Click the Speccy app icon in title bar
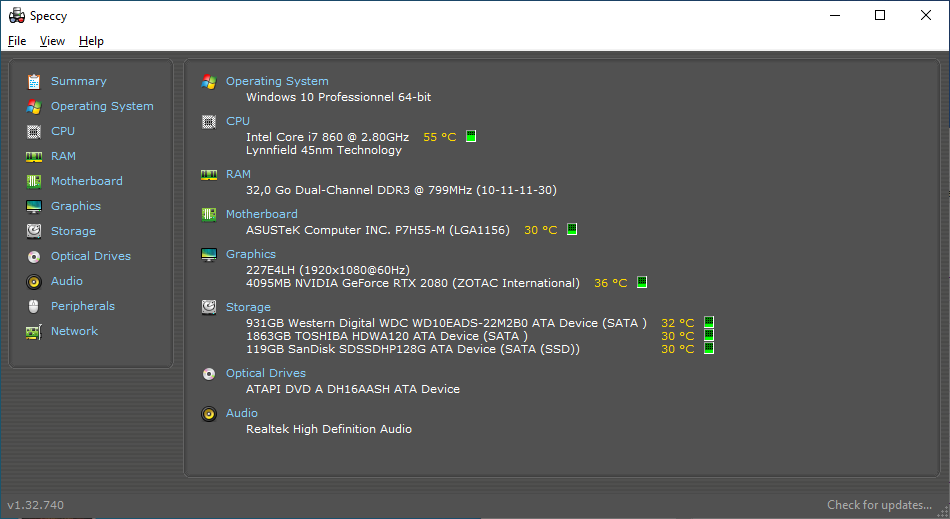The image size is (950, 519). 17,15
